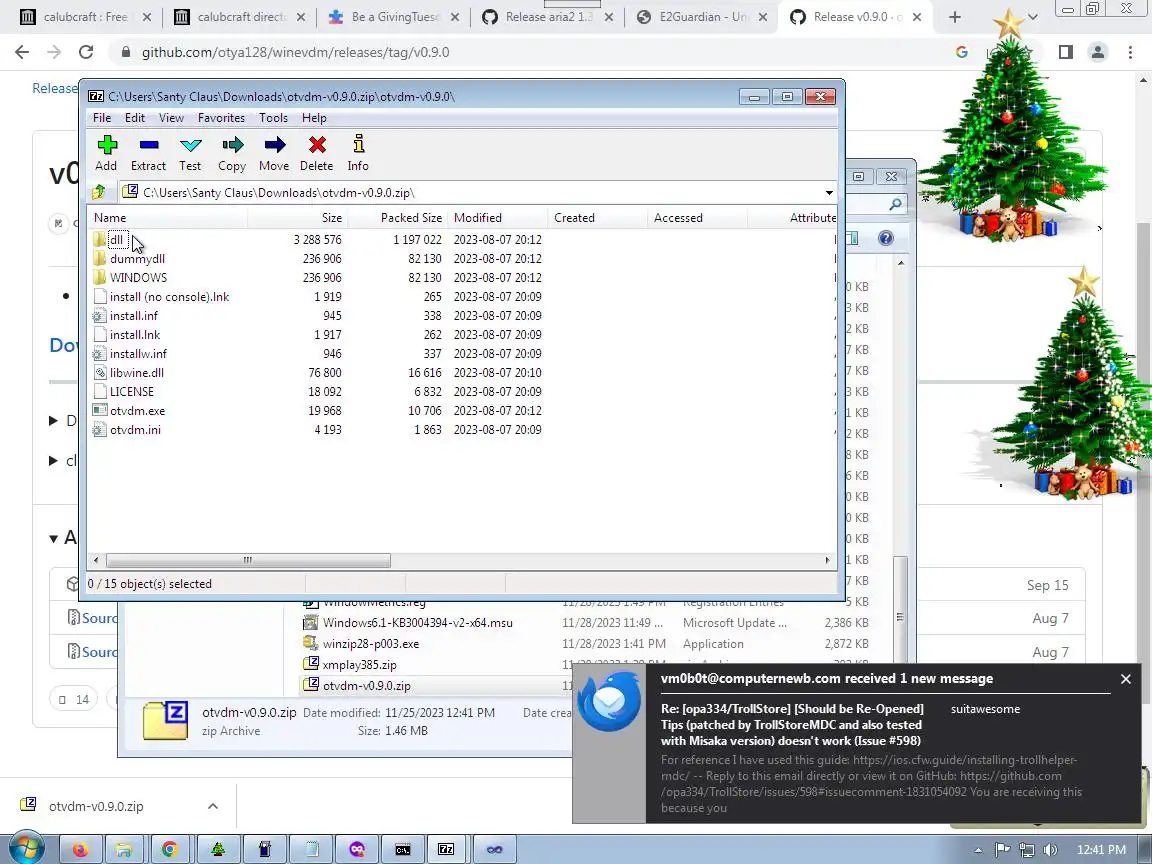1152x864 pixels.
Task: Open the Edit menu
Action: coord(134,118)
